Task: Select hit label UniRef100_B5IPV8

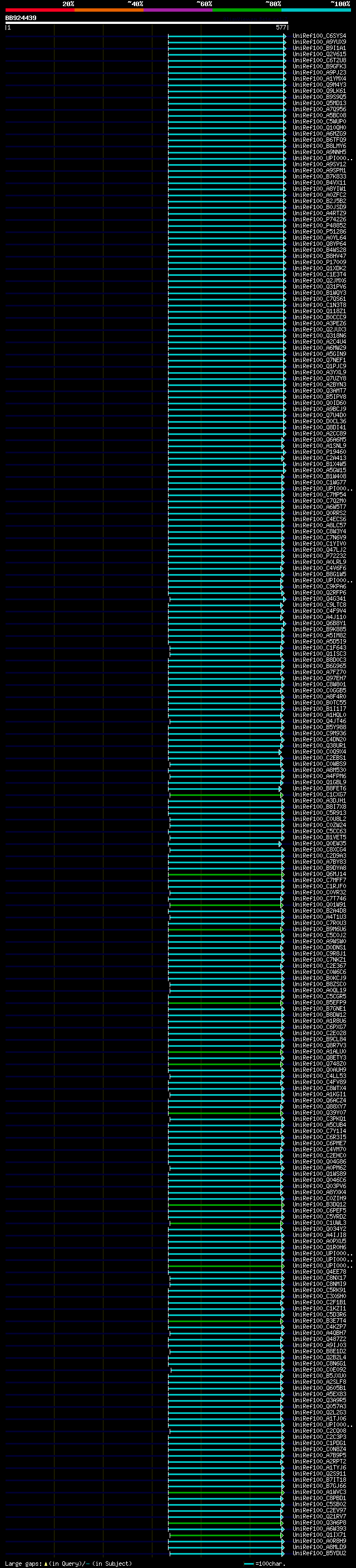Action: point(319,397)
